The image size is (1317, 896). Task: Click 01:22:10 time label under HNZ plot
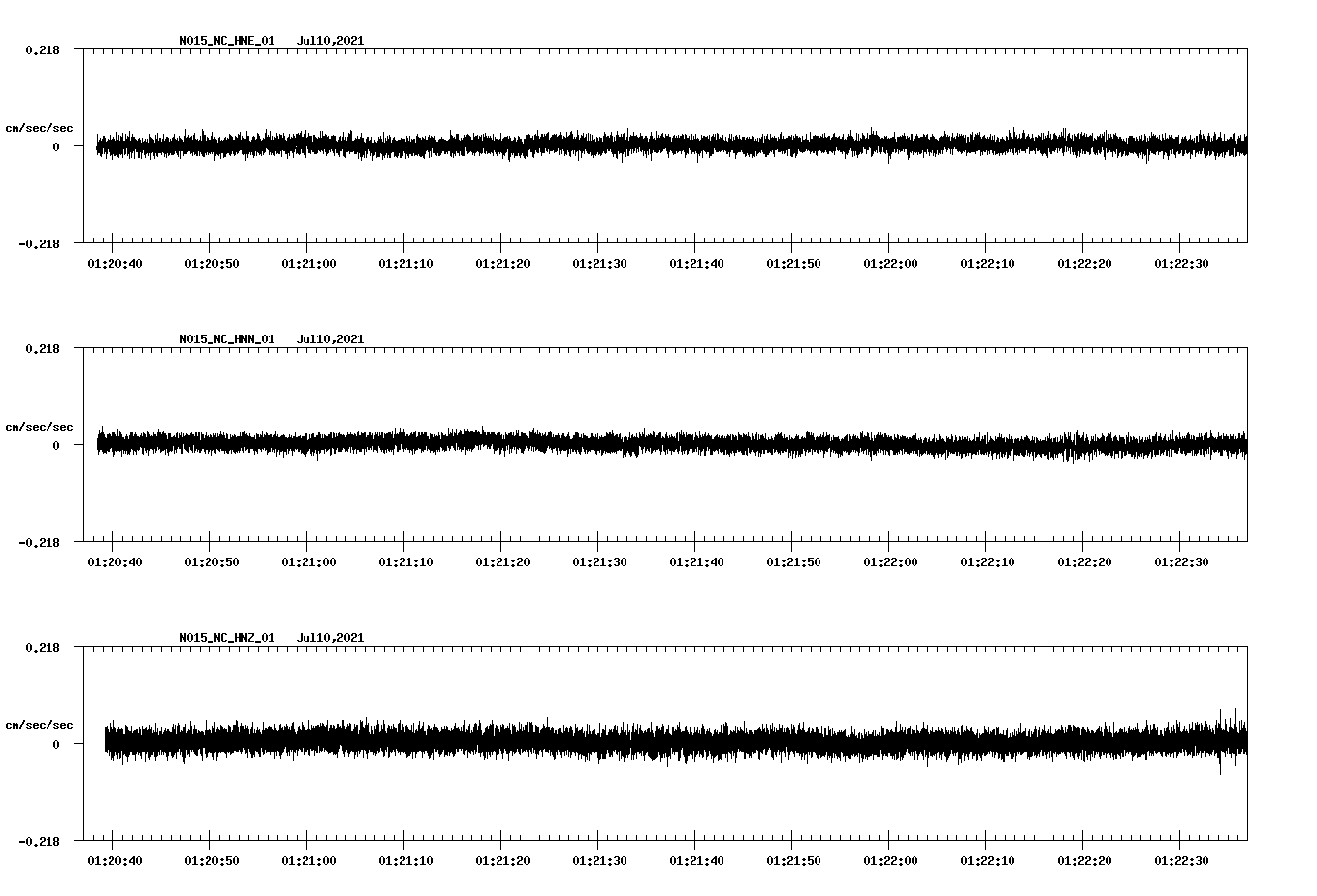pyautogui.click(x=987, y=861)
